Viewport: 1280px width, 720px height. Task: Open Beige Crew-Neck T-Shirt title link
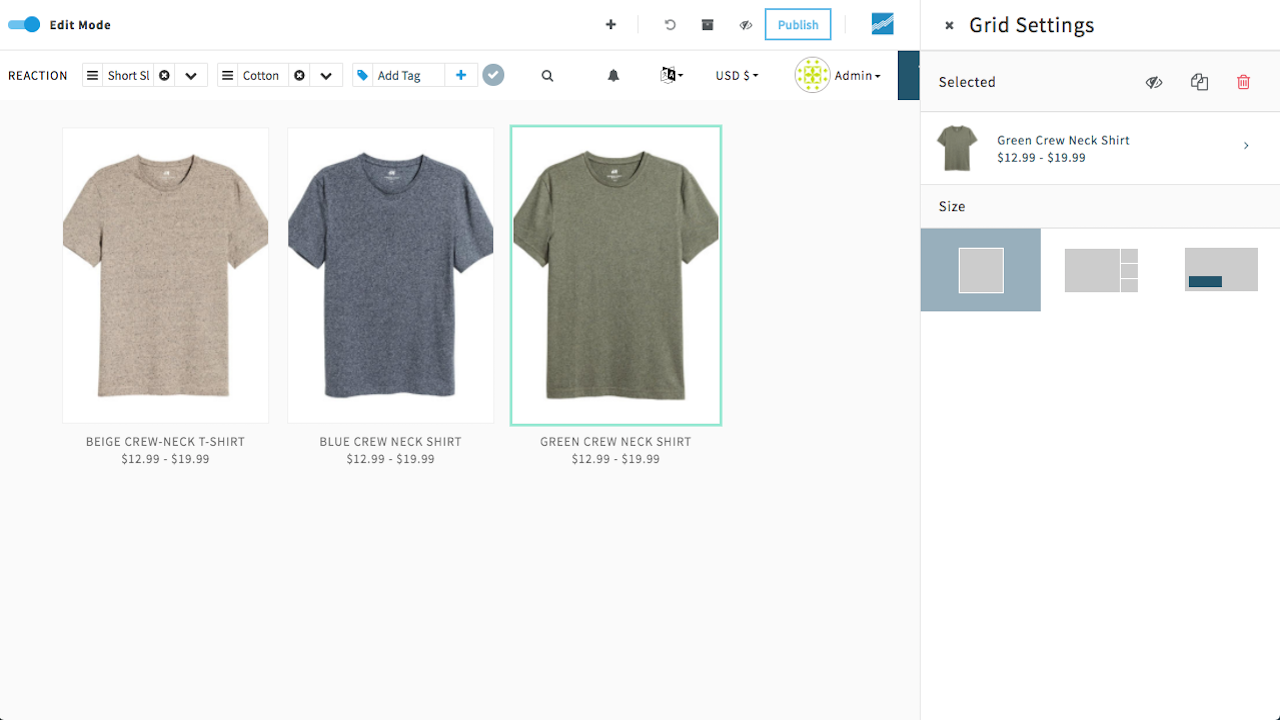pyautogui.click(x=165, y=442)
